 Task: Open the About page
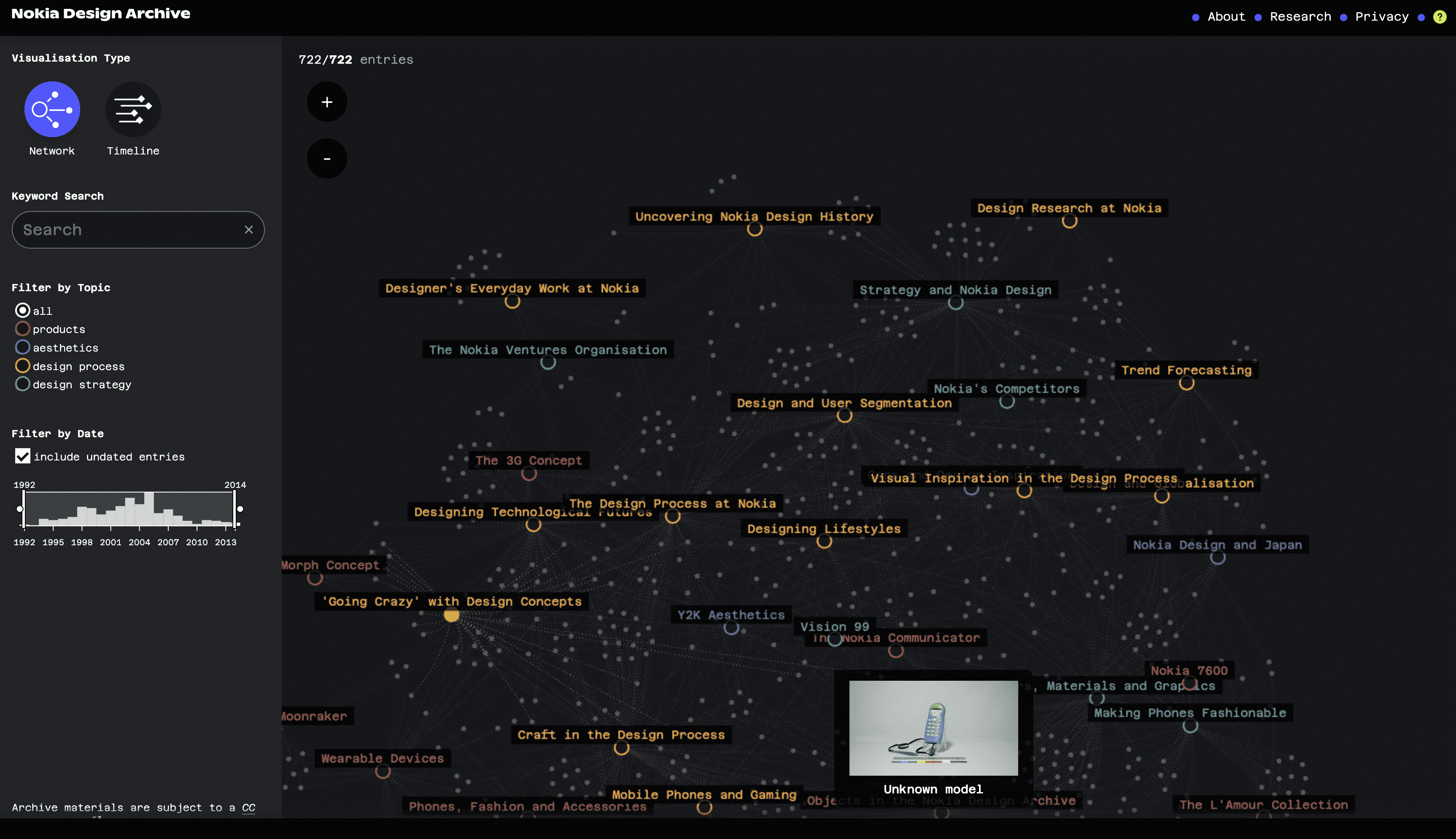(1226, 17)
